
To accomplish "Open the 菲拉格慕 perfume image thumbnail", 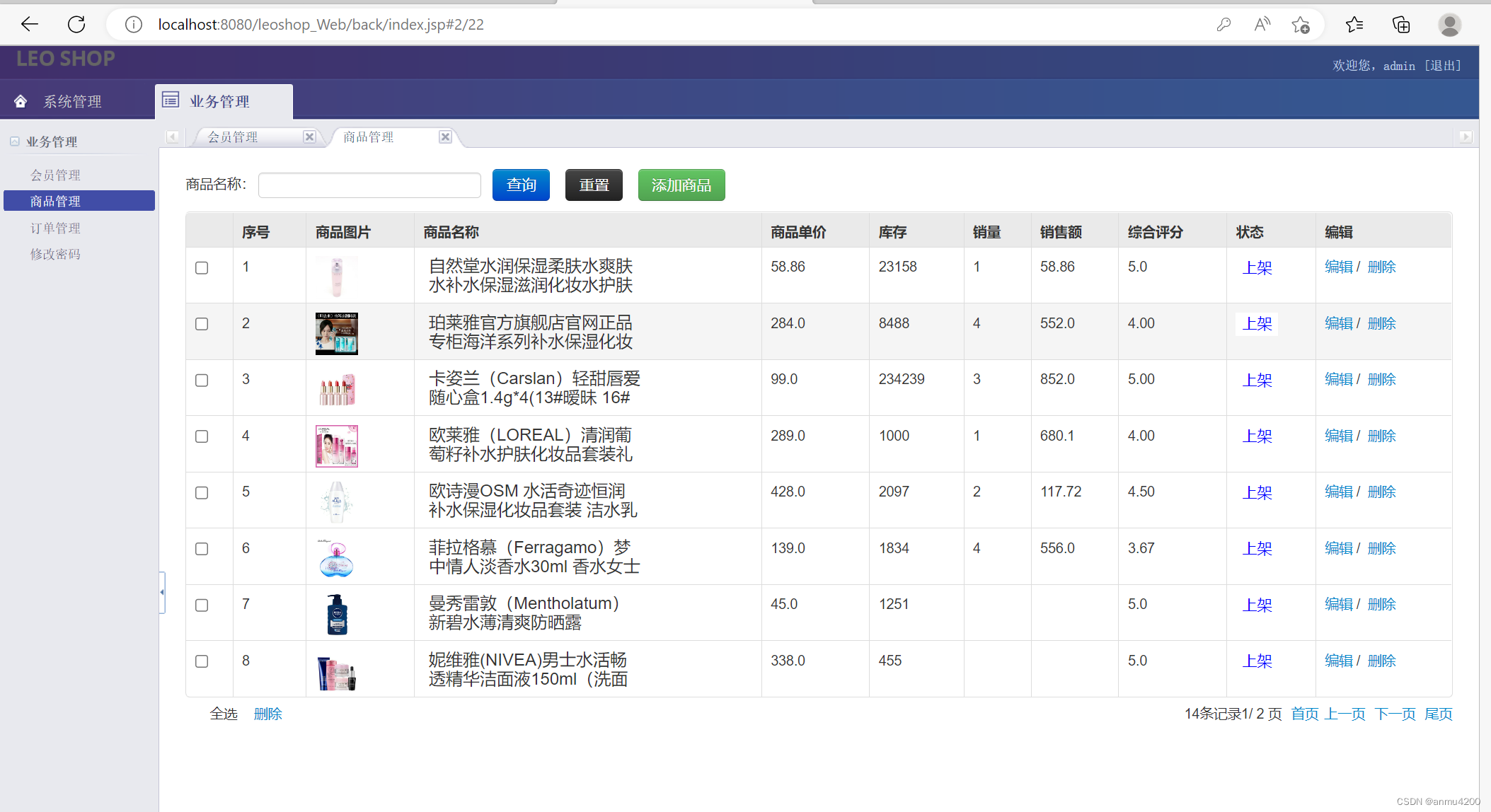I will click(x=337, y=558).
